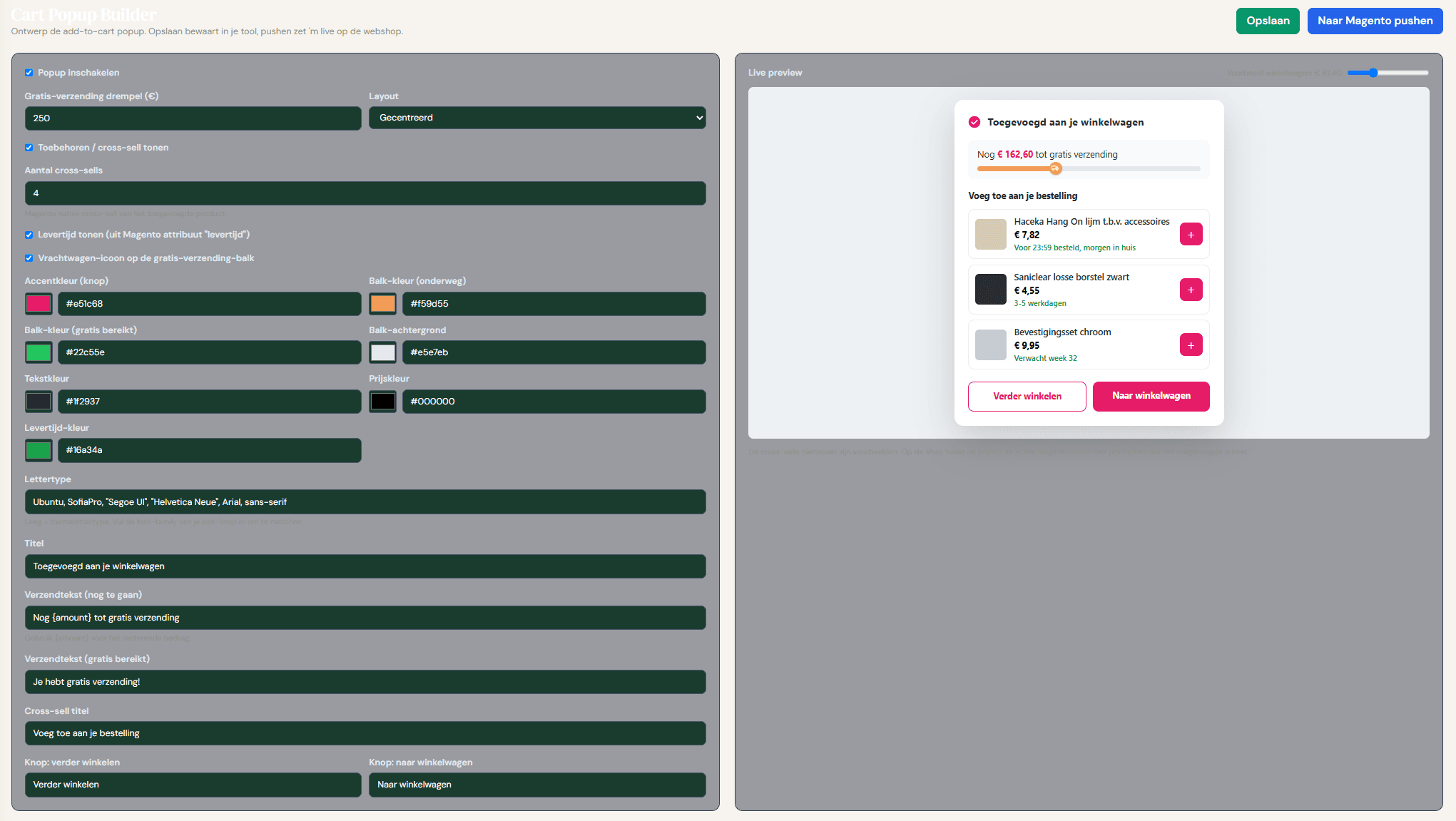Image resolution: width=1456 pixels, height=821 pixels.
Task: Click Verzendtekst (nog te gaan) field
Action: (365, 618)
